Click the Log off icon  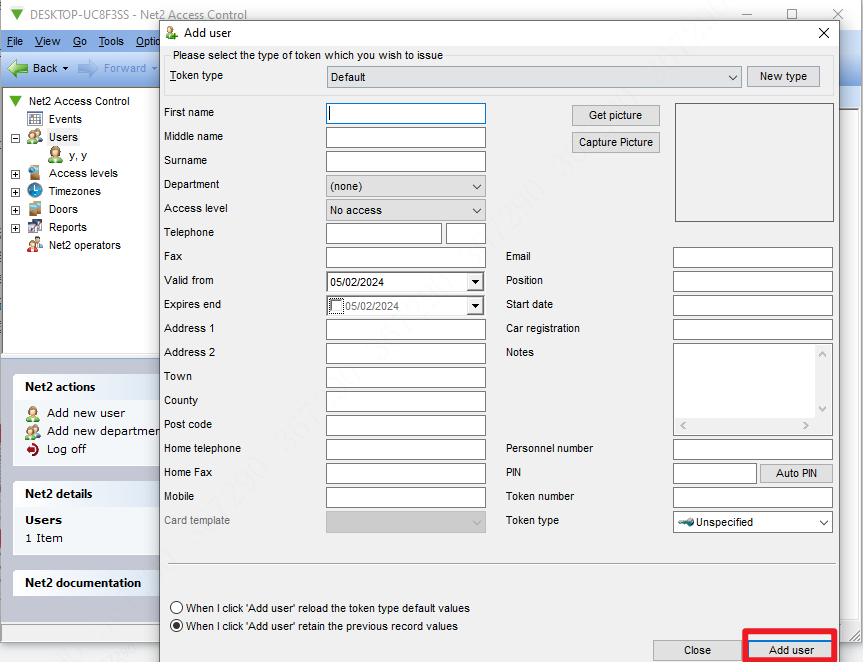tap(33, 449)
